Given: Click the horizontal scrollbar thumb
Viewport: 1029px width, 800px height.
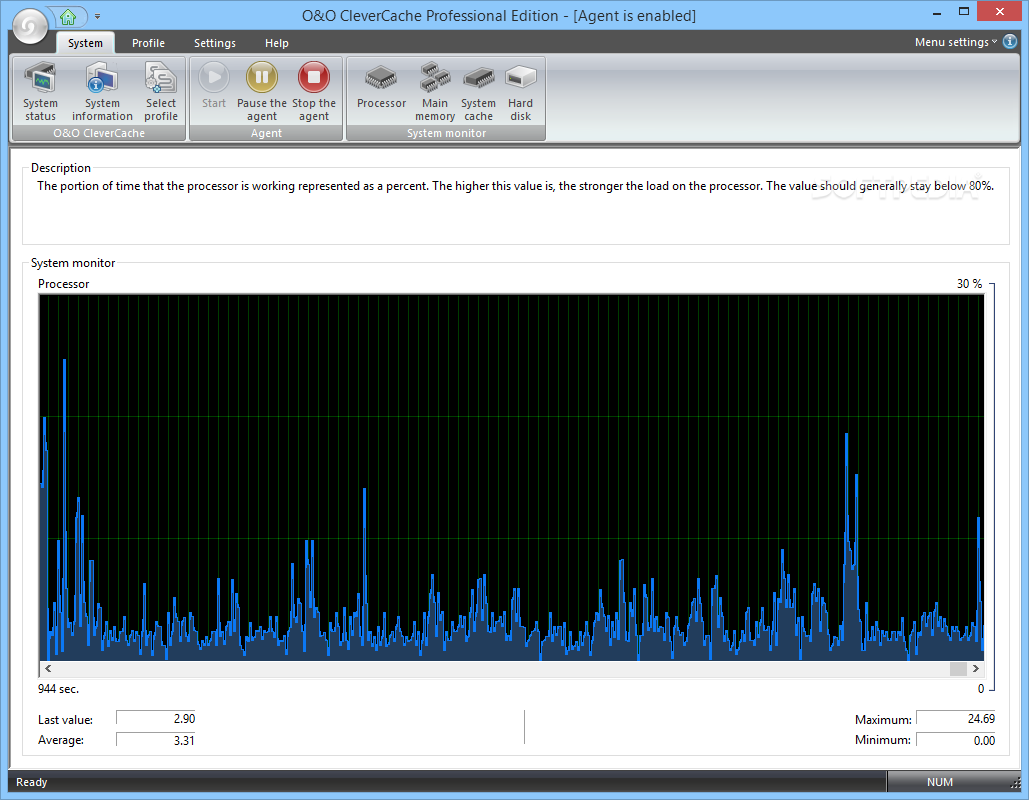Looking at the screenshot, I should pyautogui.click(x=958, y=669).
